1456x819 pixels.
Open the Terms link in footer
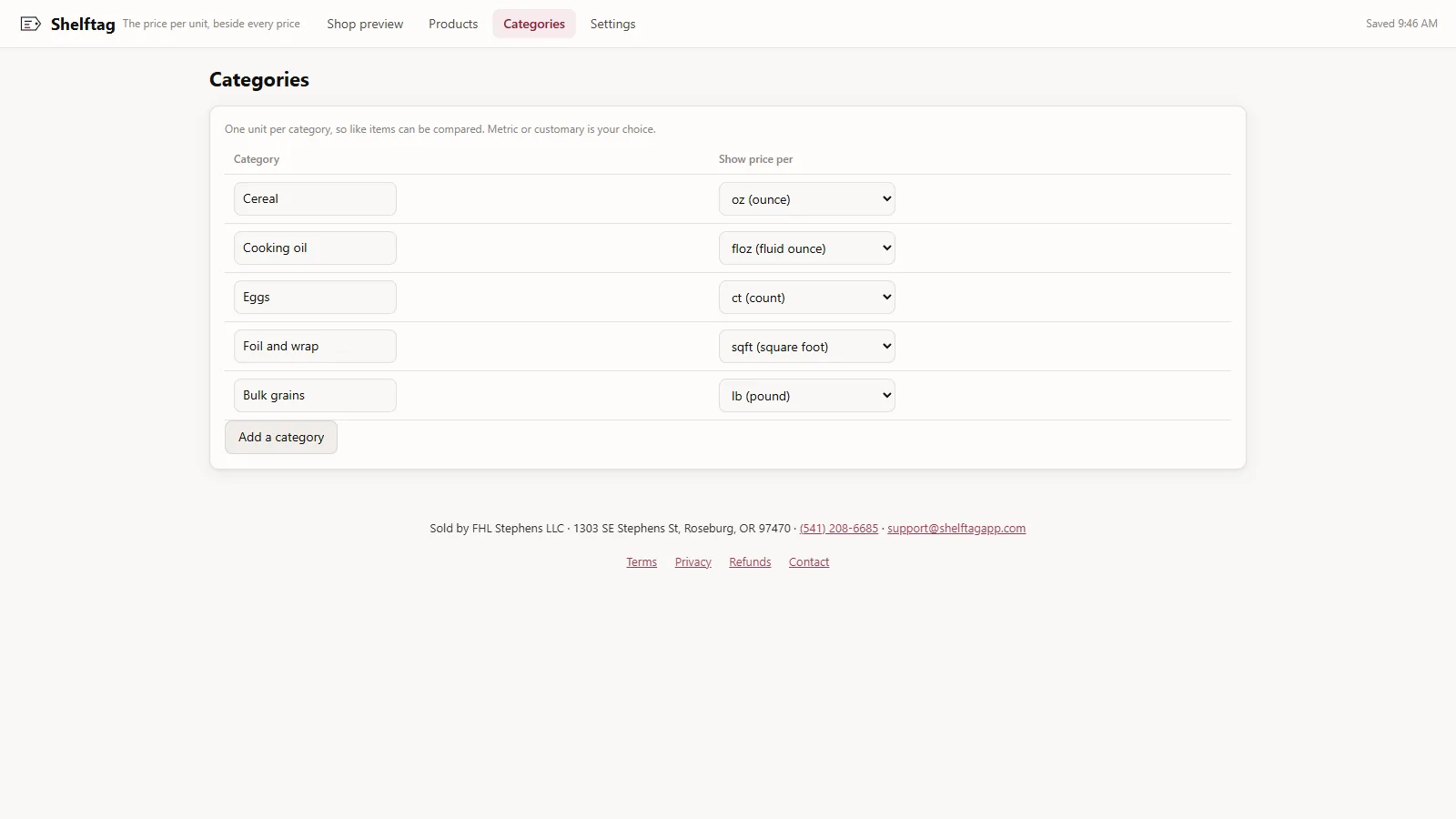[642, 562]
